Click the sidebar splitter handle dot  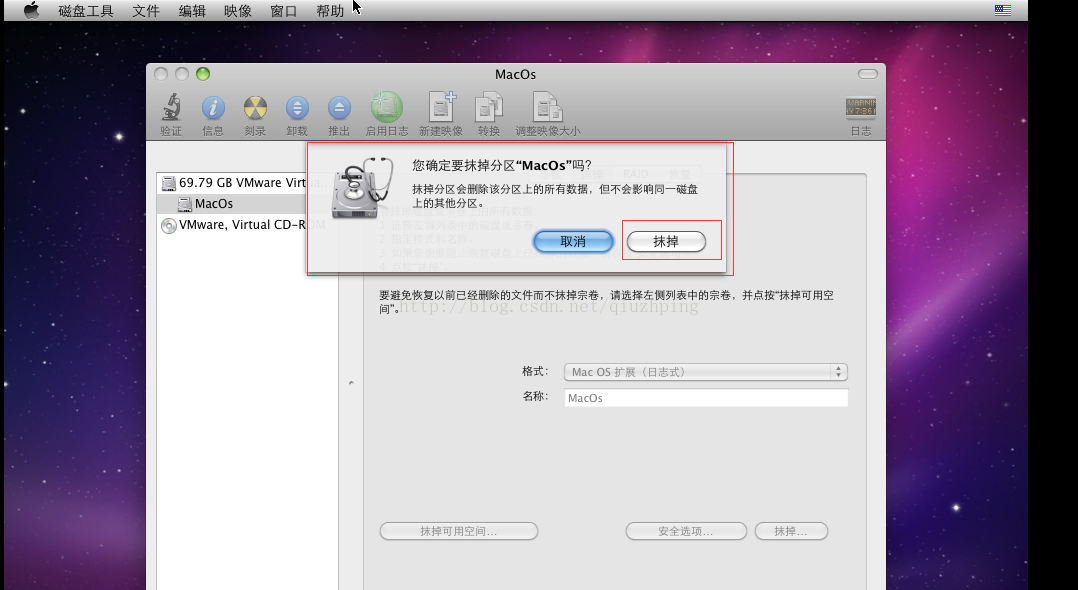pos(351,382)
